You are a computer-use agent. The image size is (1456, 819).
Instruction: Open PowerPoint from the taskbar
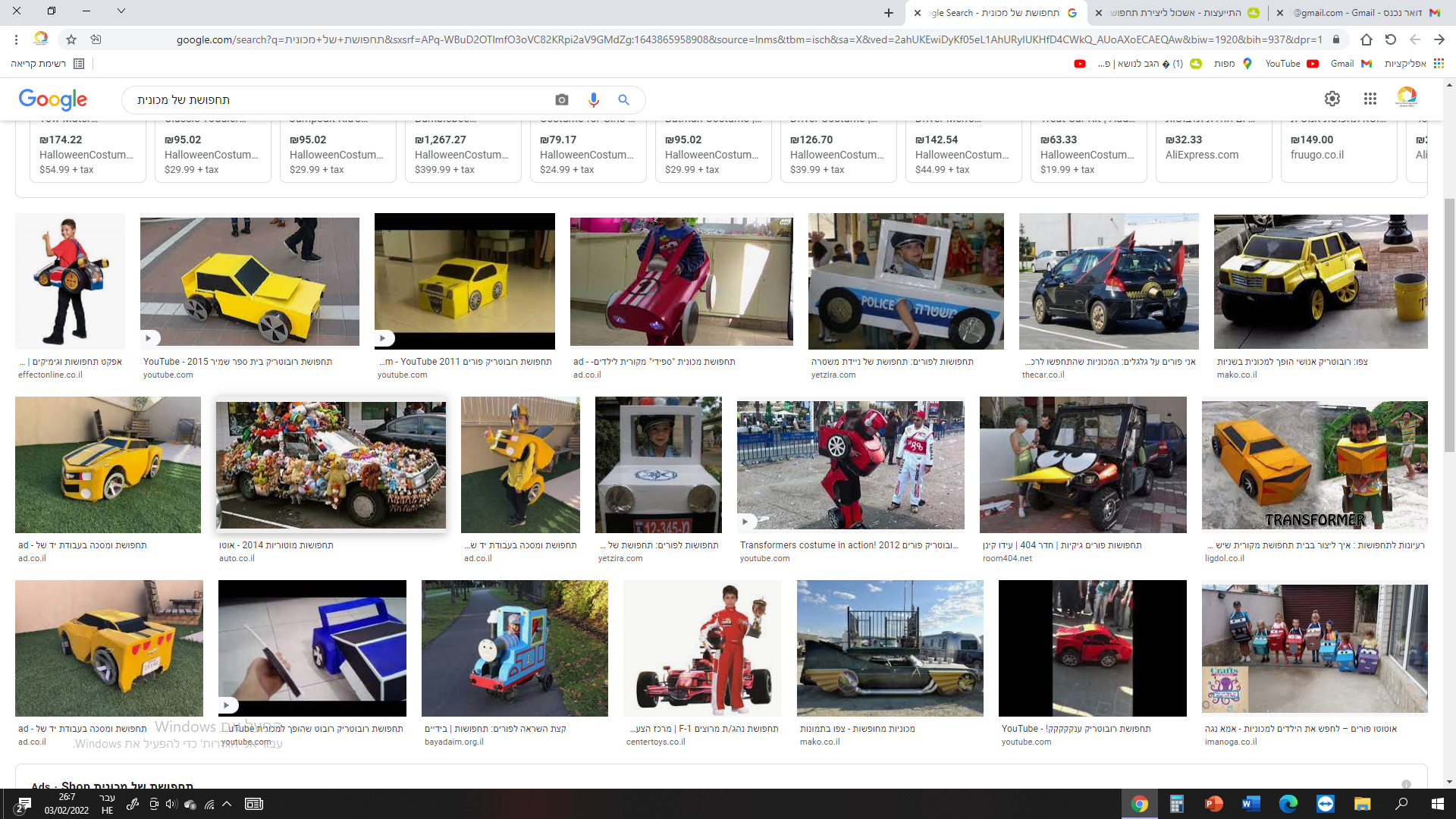[1213, 804]
